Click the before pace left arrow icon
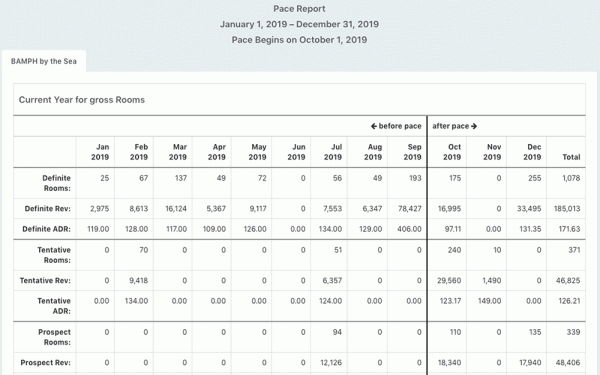 374,126
